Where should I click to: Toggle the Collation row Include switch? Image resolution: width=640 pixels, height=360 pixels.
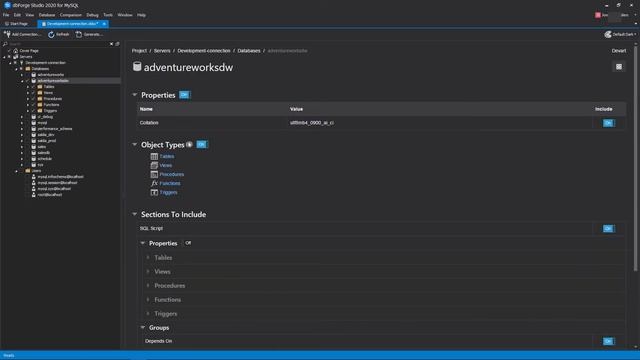(x=608, y=123)
